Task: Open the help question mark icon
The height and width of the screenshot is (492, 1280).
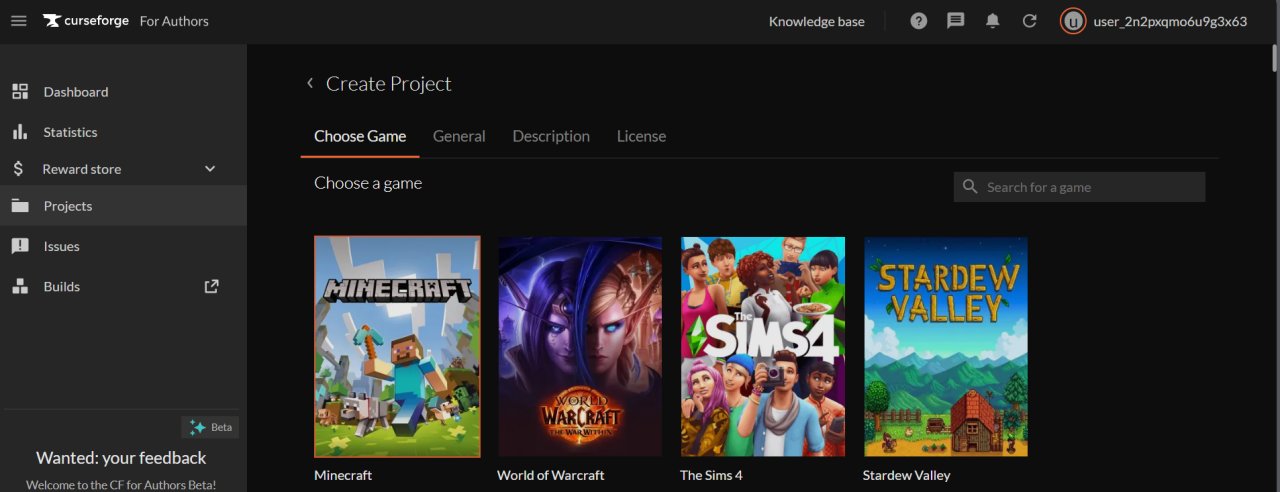Action: coord(919,21)
